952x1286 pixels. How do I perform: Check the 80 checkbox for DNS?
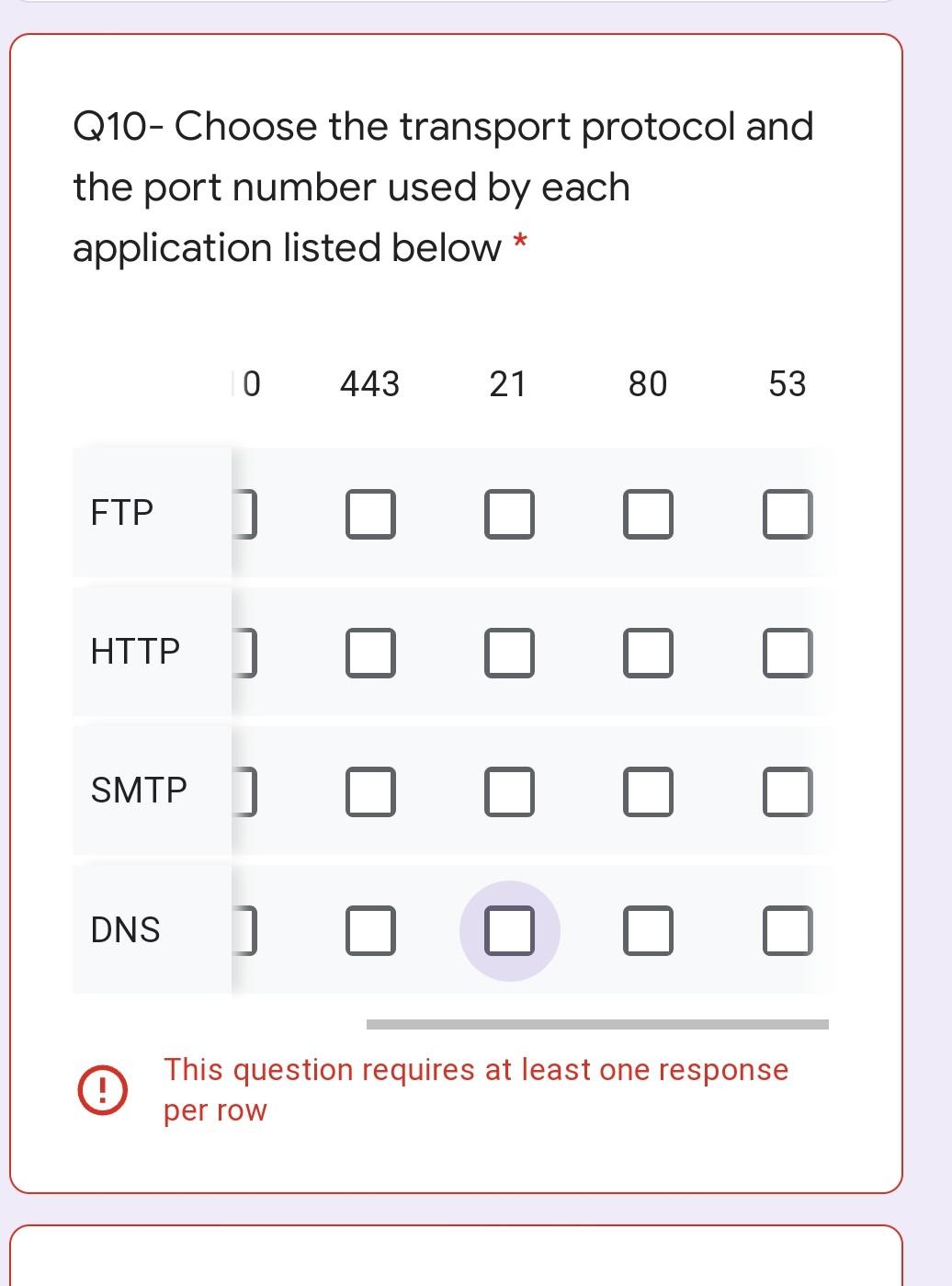pyautogui.click(x=648, y=929)
